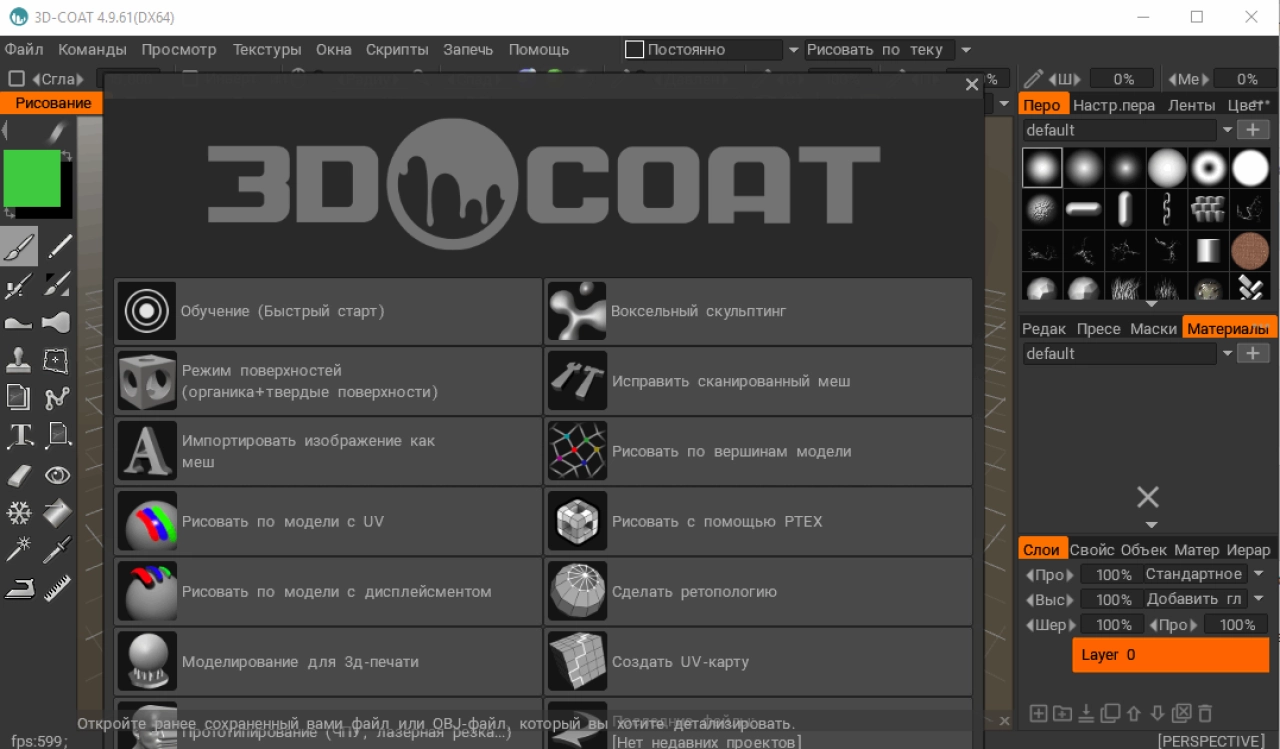1280x749 pixels.
Task: Select Layer 0 in layers list
Action: [1171, 655]
